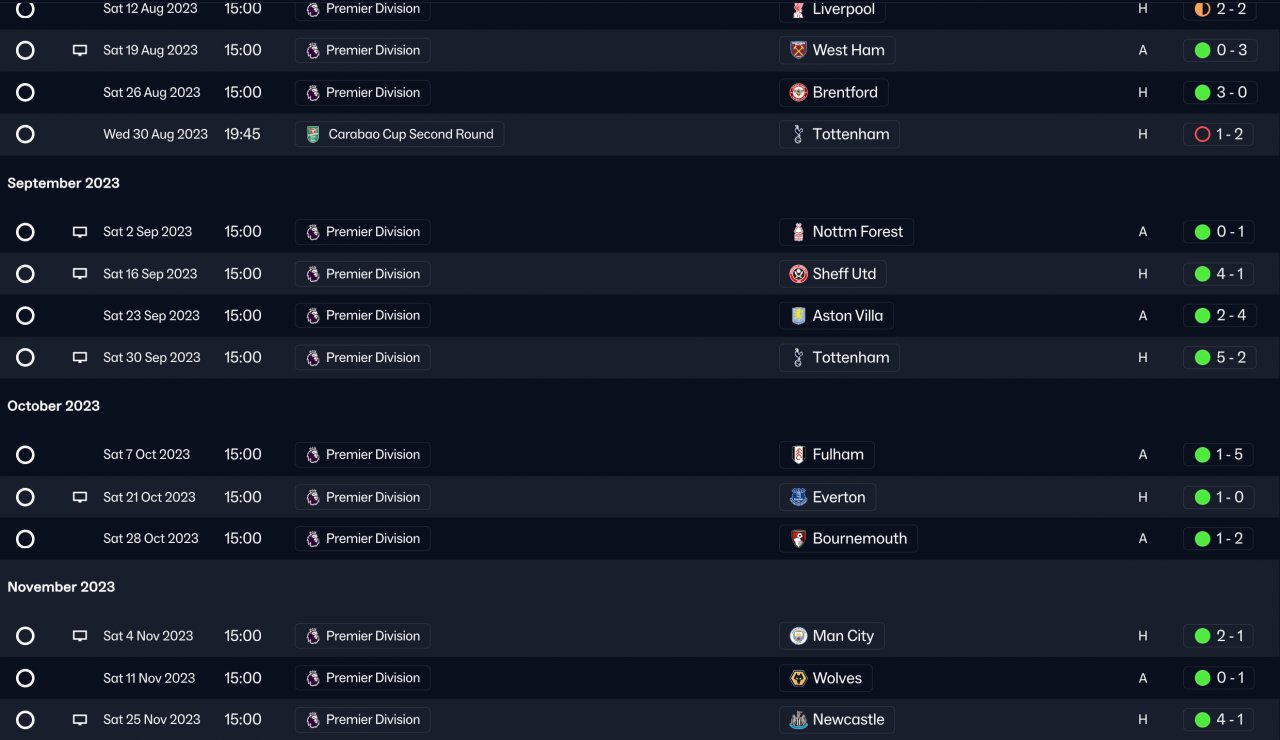Click the Carabao Cup Second Round competition button
This screenshot has height=740, width=1280.
pos(399,135)
